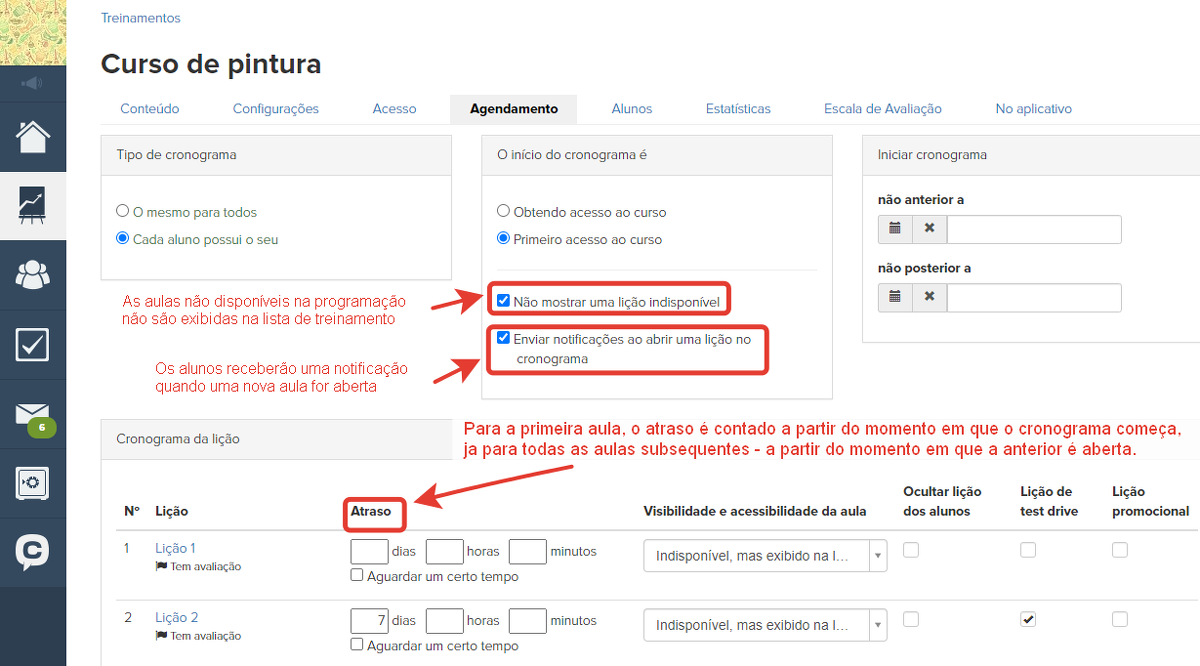Open the users group icon in sidebar
This screenshot has width=1200, height=666.
(x=33, y=274)
